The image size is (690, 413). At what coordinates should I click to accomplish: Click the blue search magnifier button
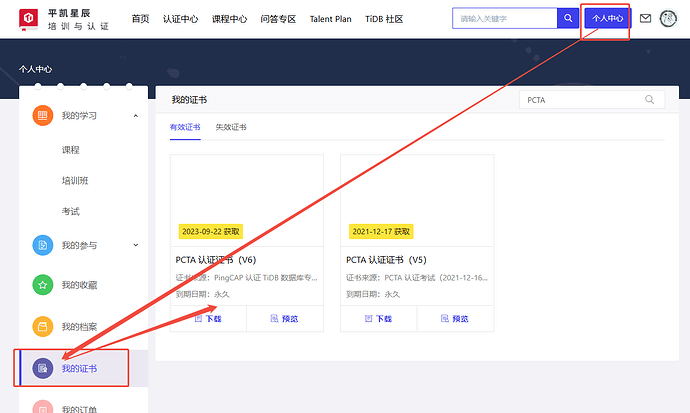[x=568, y=18]
